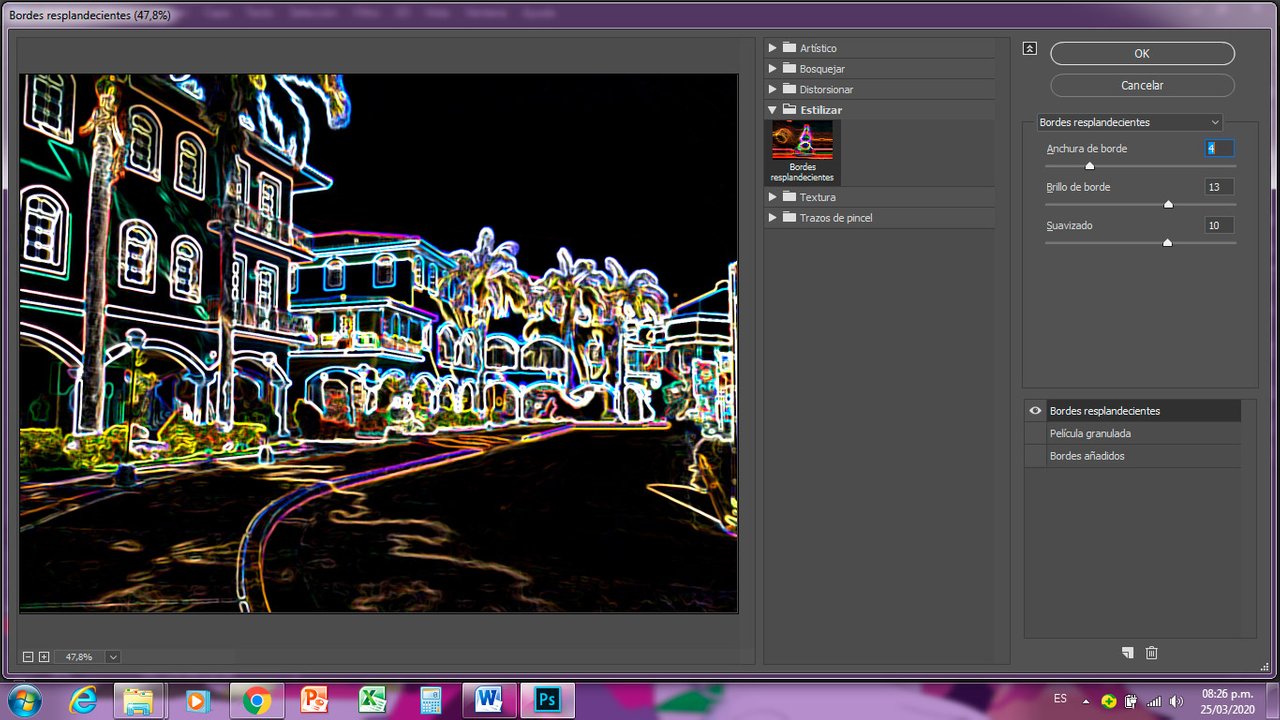This screenshot has width=1280, height=720.
Task: Click the delete effect layer trash icon
Action: (x=1151, y=653)
